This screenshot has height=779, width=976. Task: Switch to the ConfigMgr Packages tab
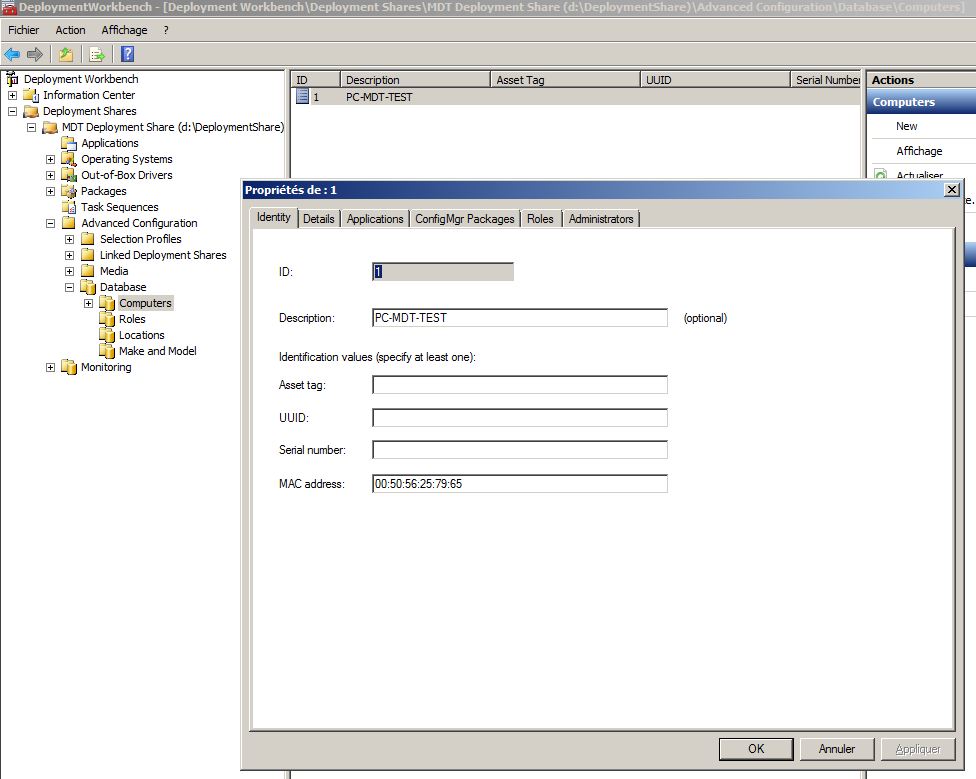click(465, 219)
